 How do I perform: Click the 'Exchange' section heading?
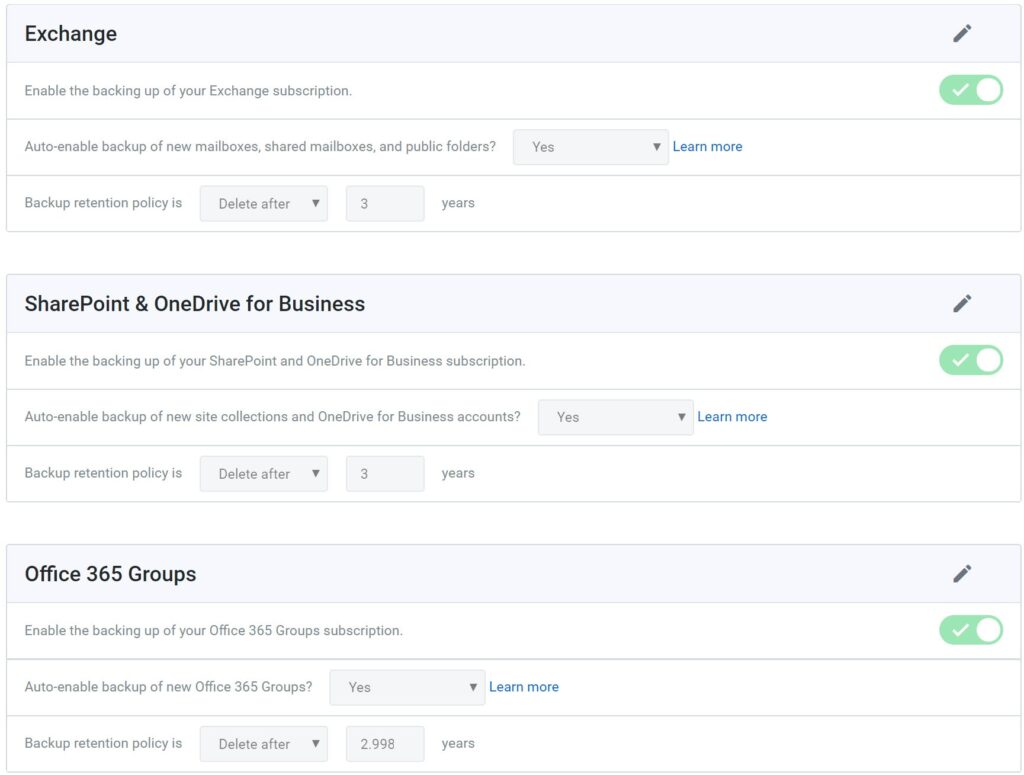tap(71, 34)
